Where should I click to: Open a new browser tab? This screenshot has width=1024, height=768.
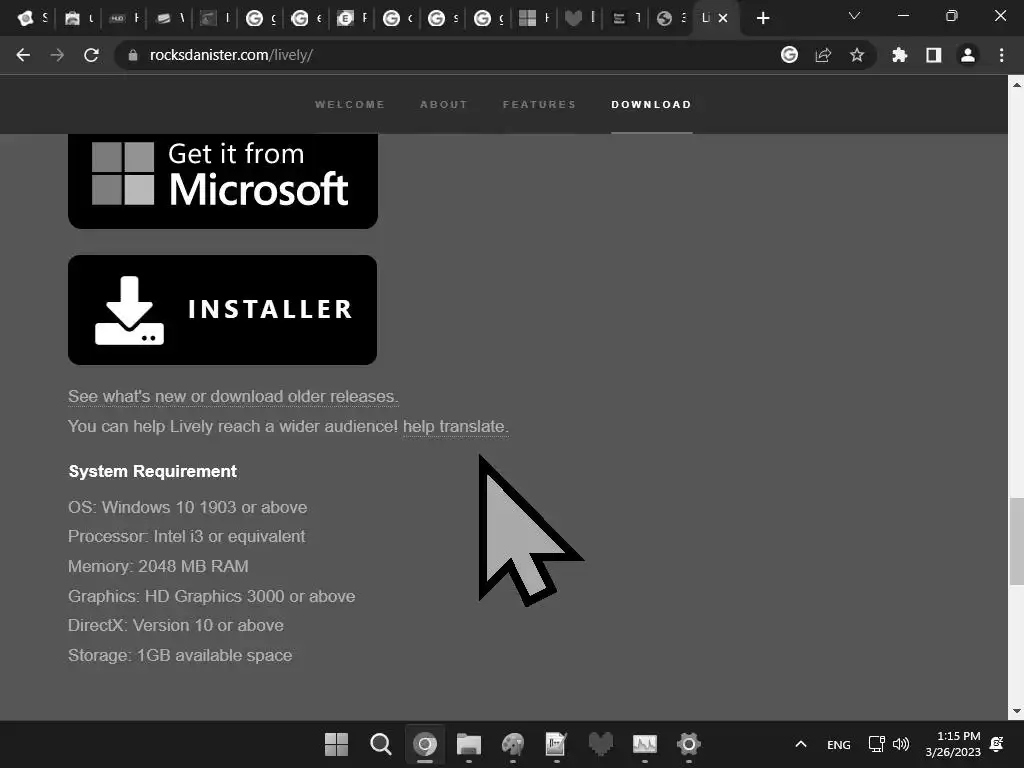(x=763, y=18)
